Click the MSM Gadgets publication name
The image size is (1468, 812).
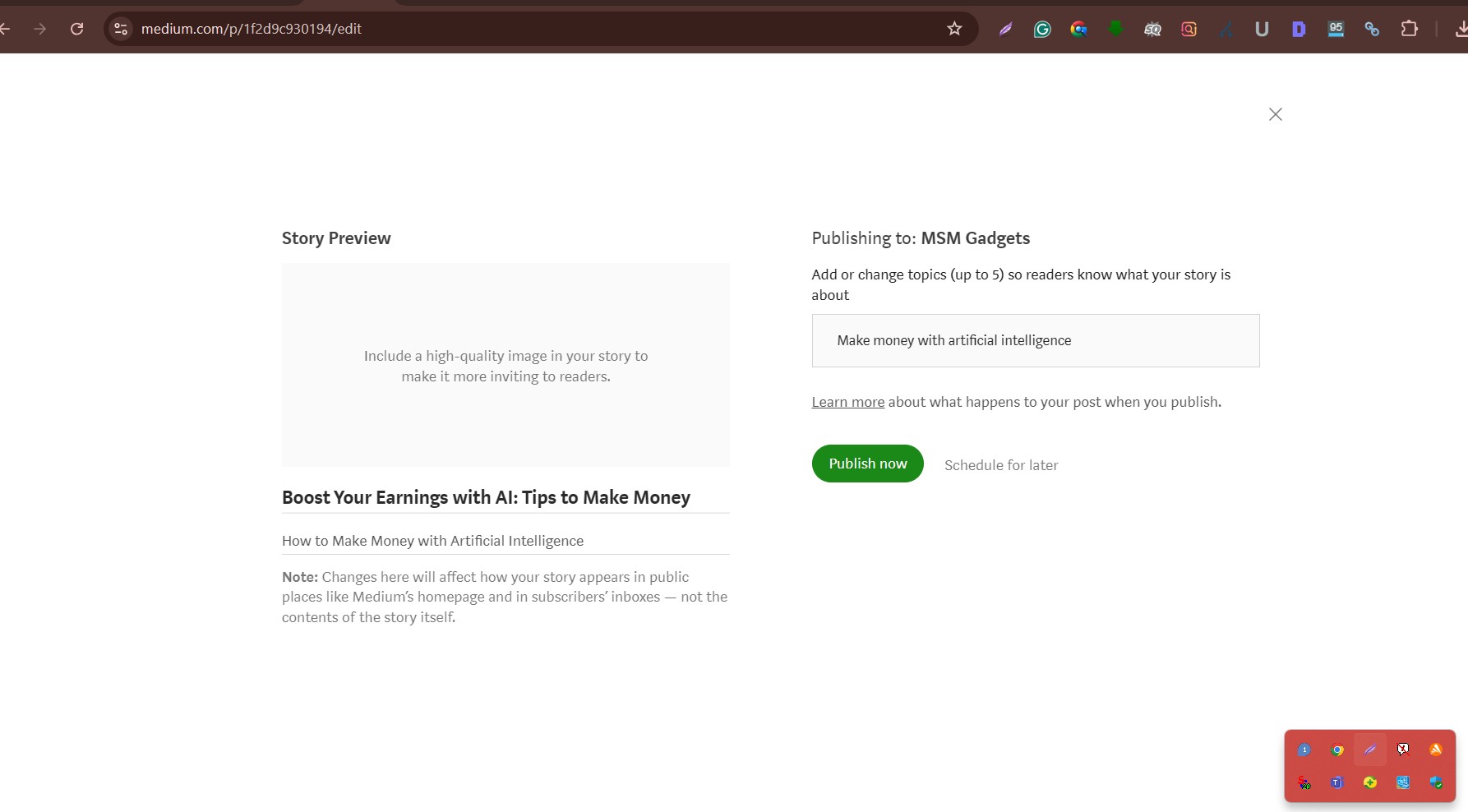[x=975, y=238]
